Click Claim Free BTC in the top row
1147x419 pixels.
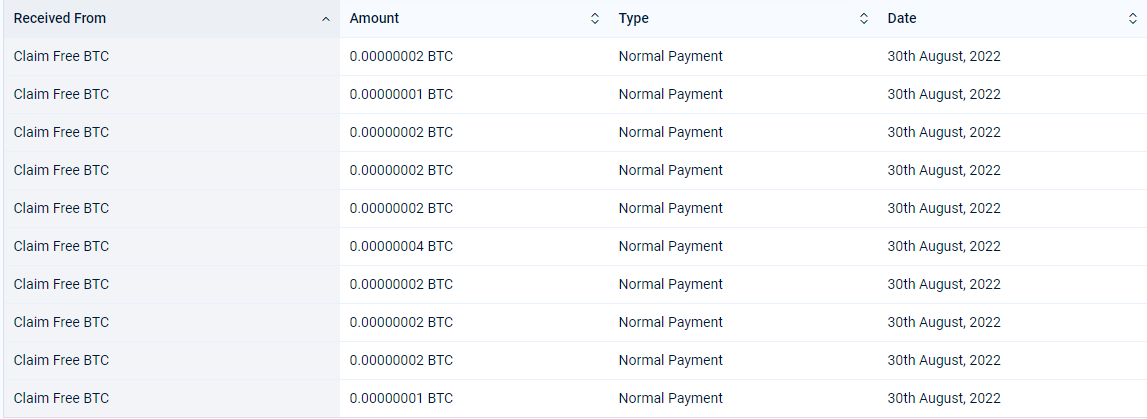tap(61, 56)
